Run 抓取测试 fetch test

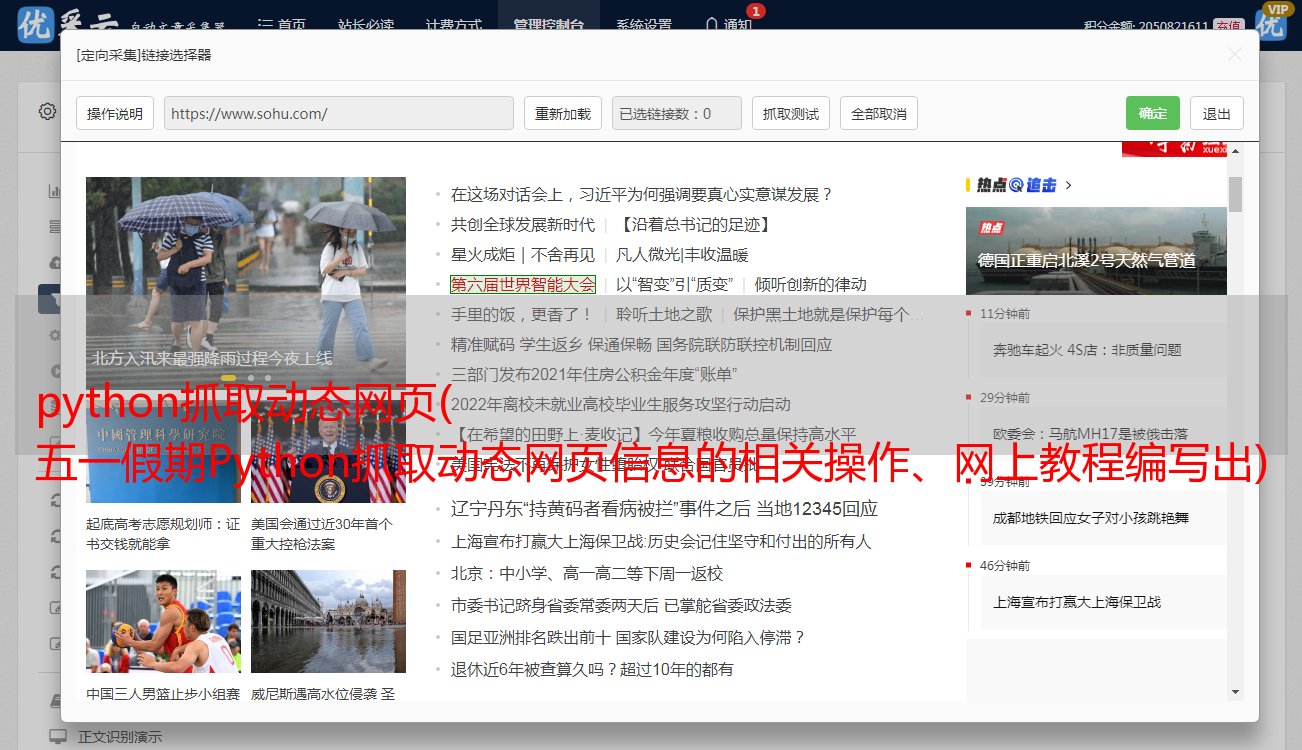coord(791,113)
